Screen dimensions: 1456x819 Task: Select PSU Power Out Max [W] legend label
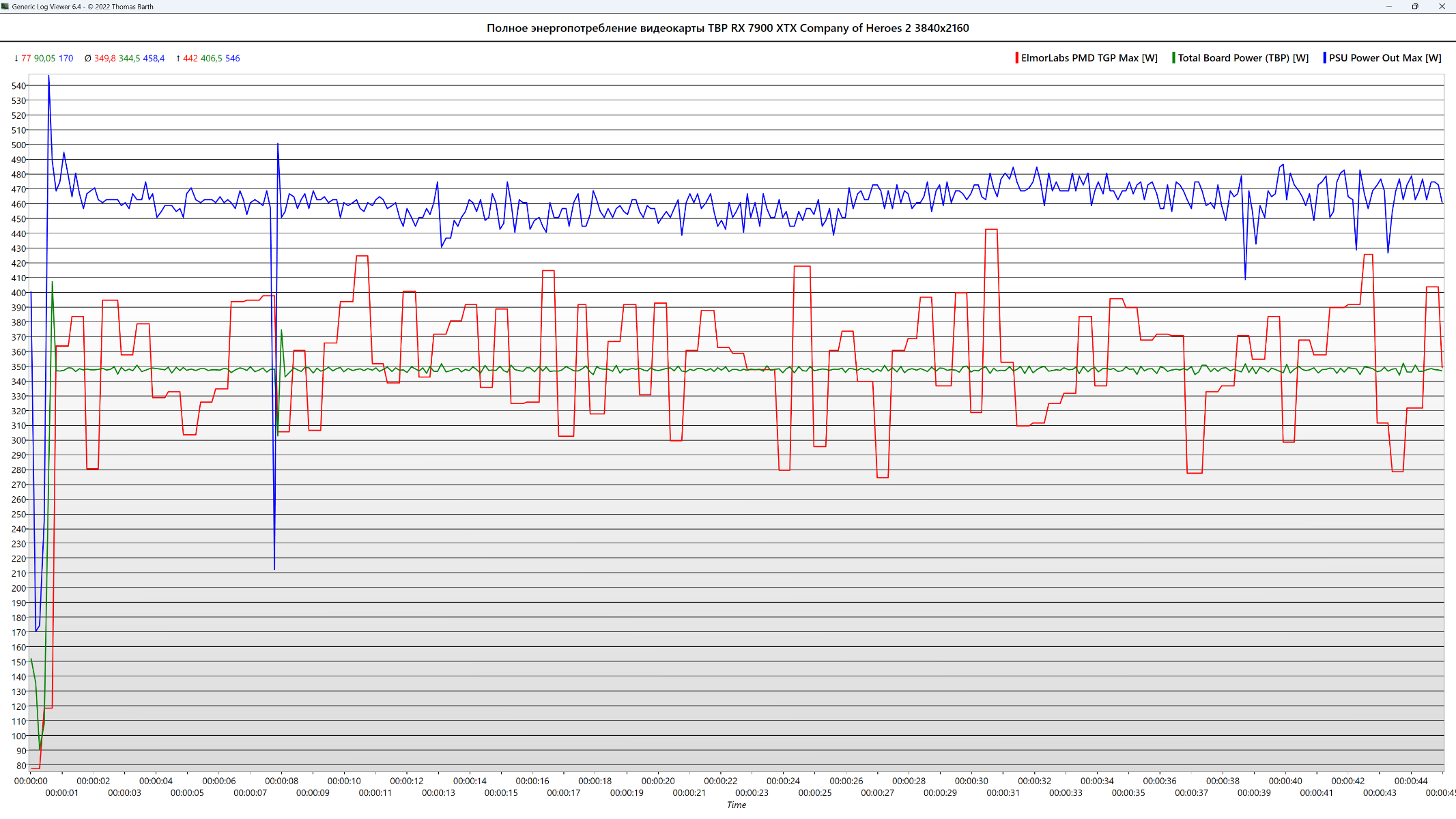pos(1385,58)
